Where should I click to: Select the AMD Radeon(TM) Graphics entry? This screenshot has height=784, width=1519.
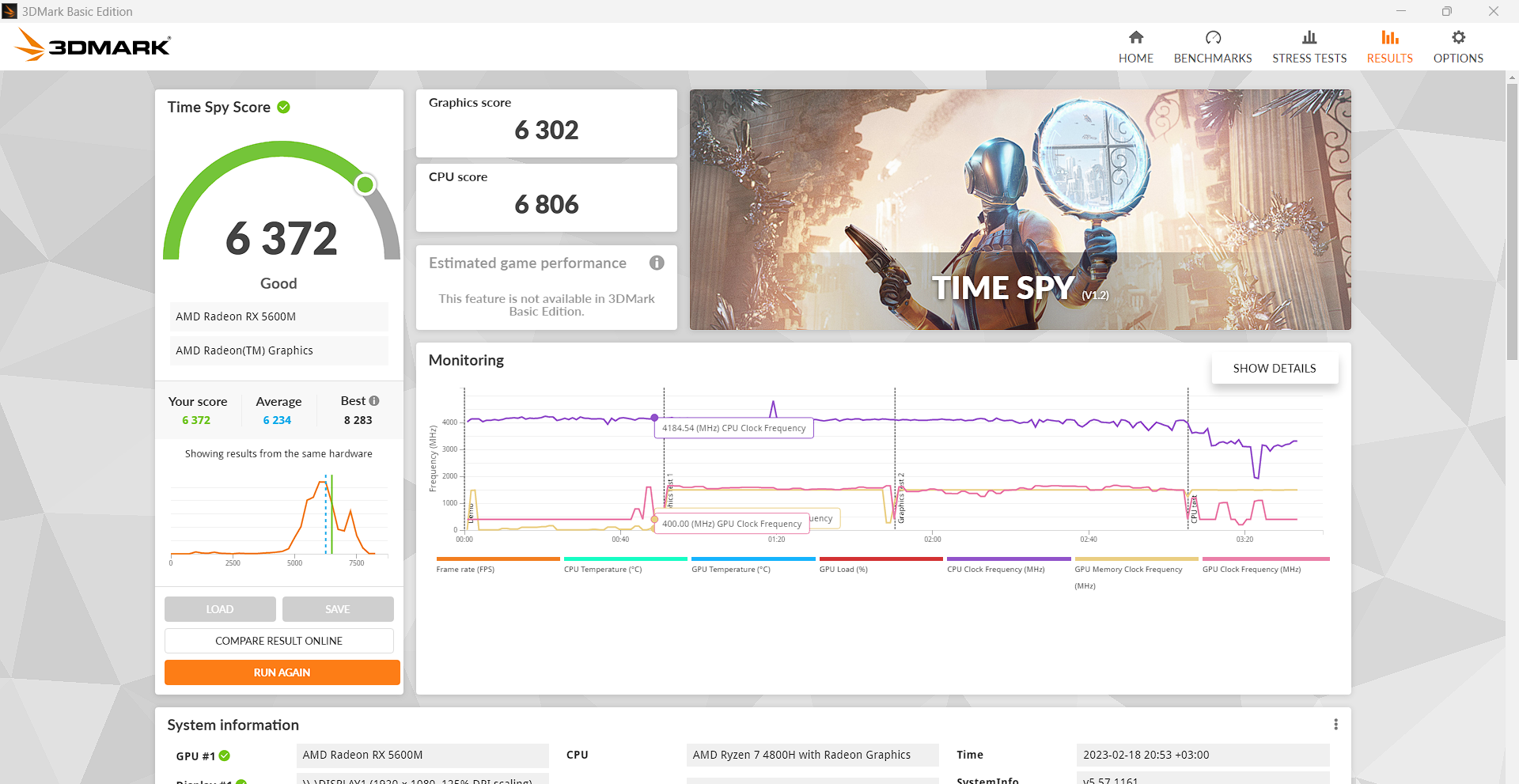278,350
